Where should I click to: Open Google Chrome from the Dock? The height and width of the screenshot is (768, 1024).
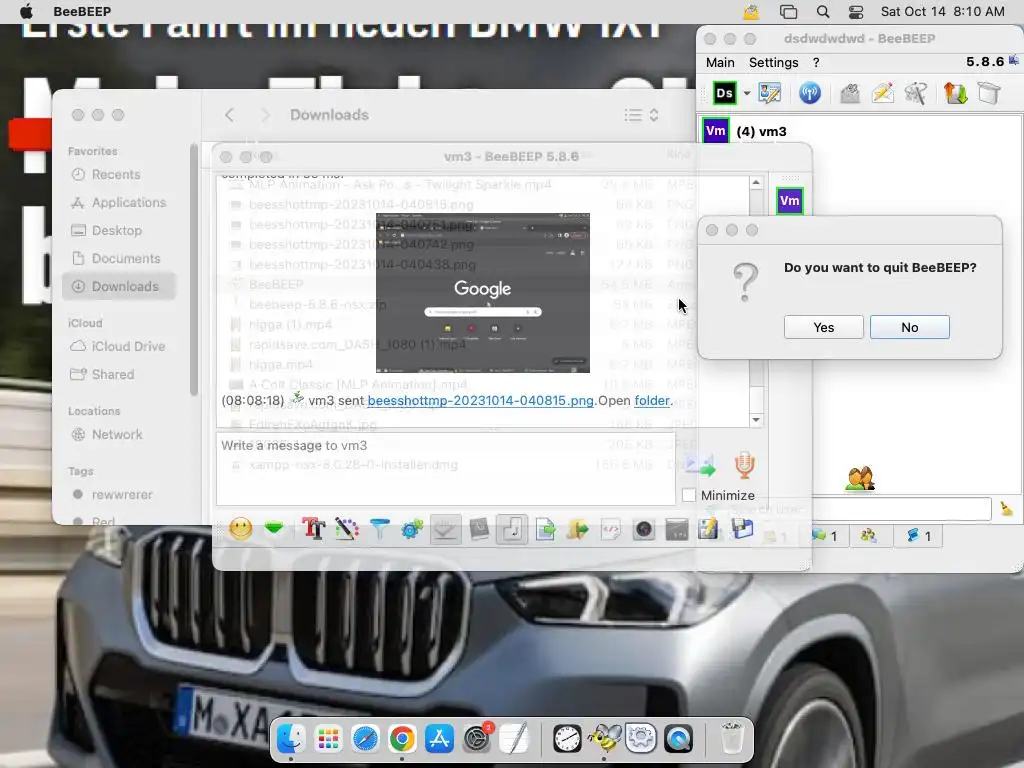point(402,739)
